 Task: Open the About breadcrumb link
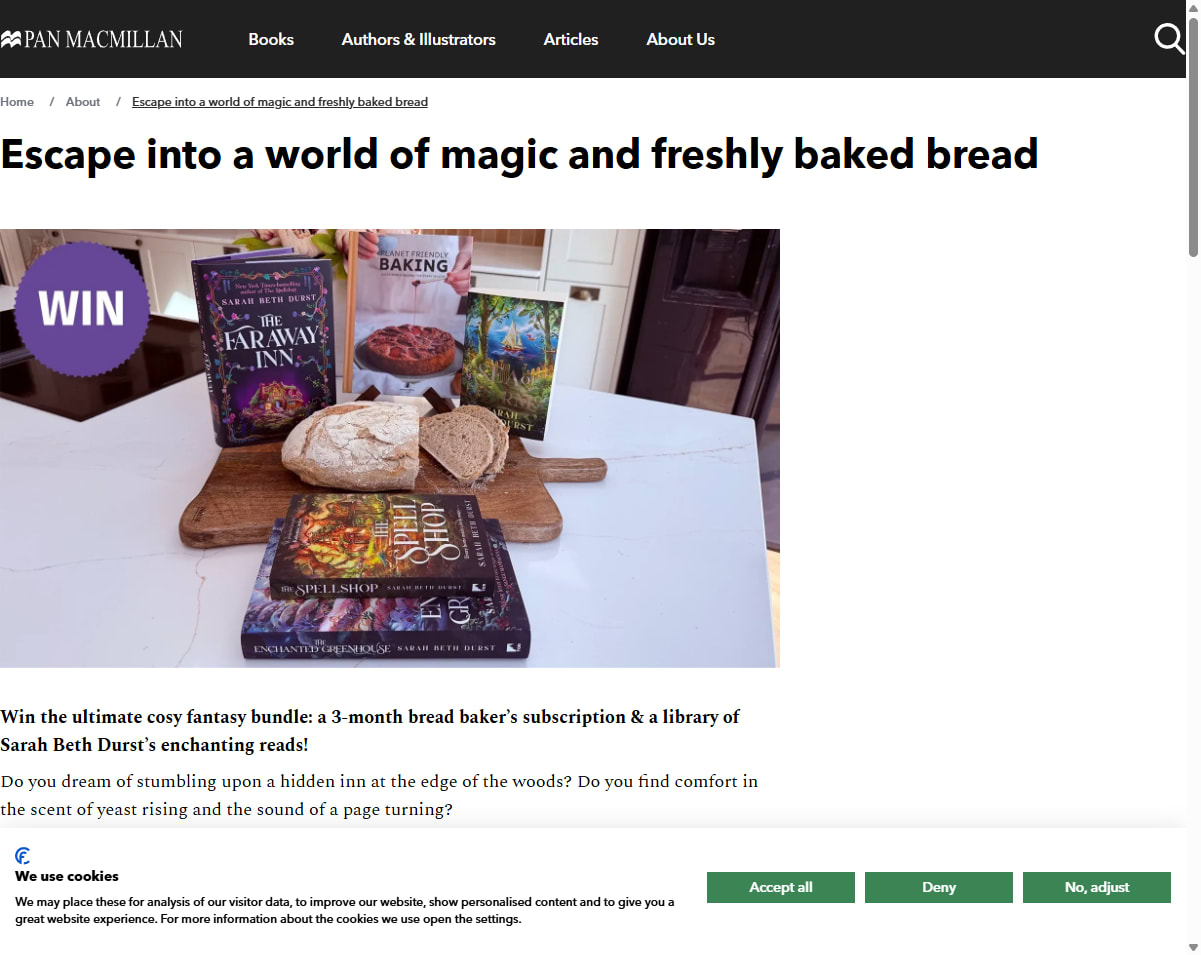tap(83, 102)
